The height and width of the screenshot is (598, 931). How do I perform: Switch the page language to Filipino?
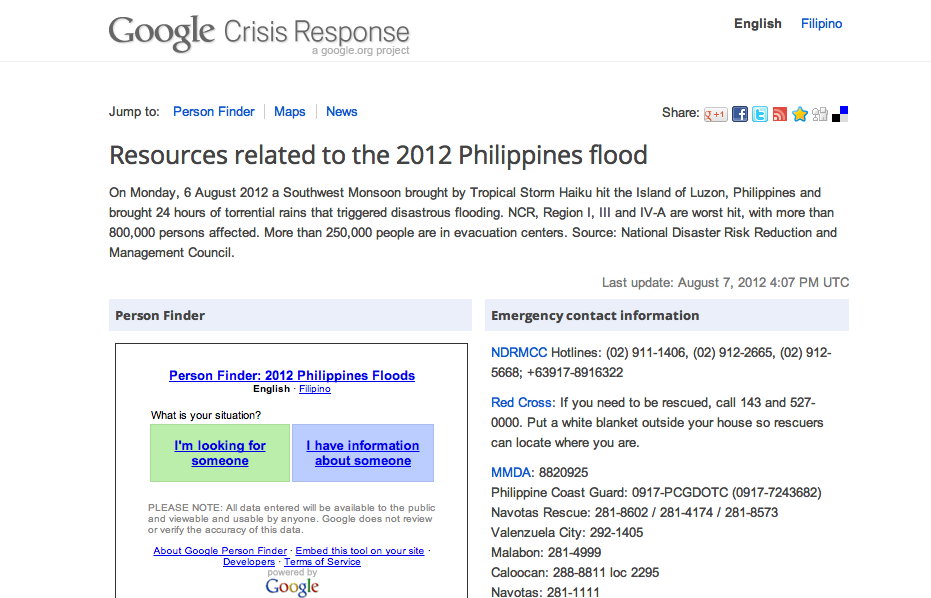pyautogui.click(x=821, y=23)
